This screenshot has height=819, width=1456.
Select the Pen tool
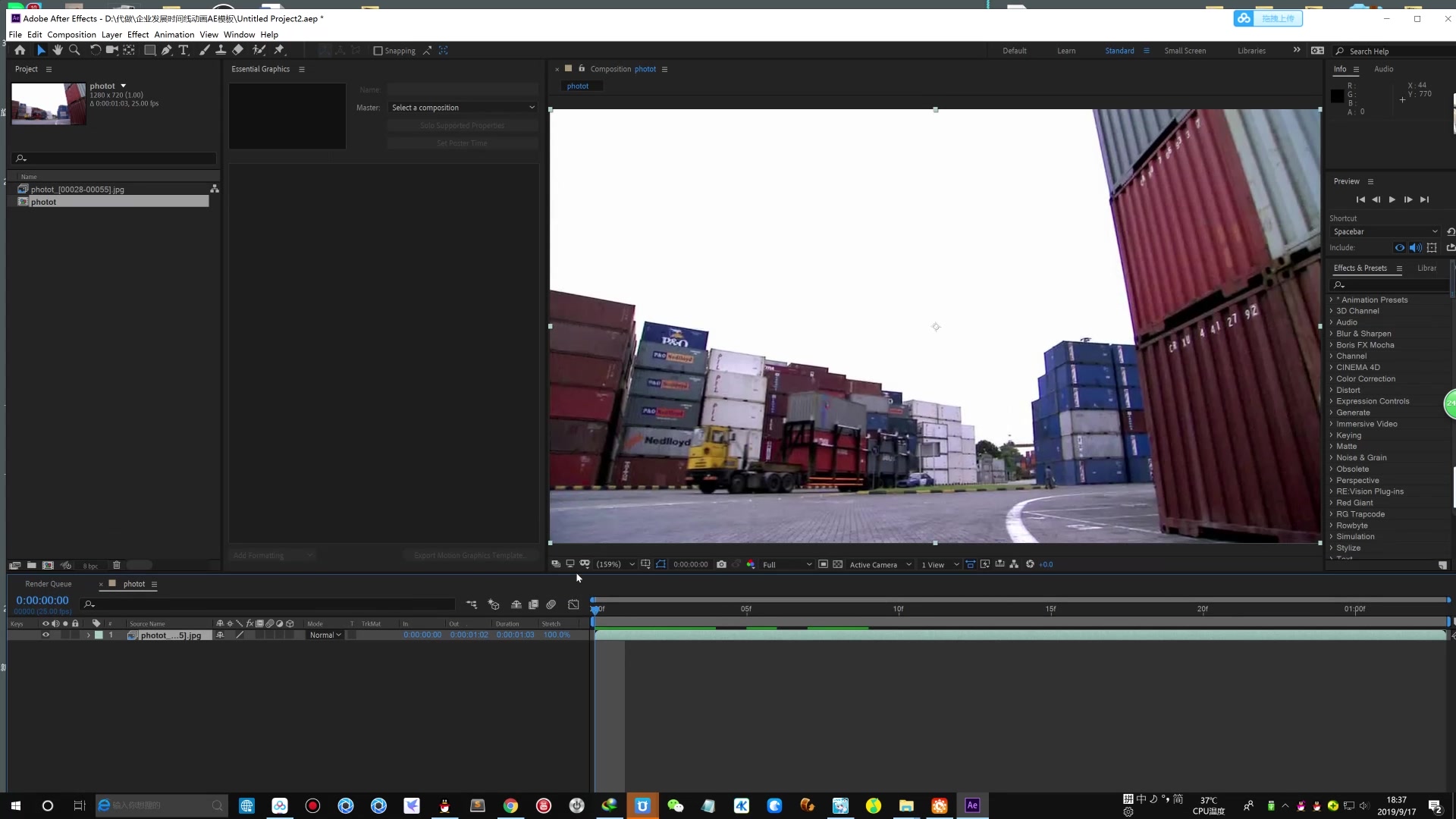click(x=167, y=50)
